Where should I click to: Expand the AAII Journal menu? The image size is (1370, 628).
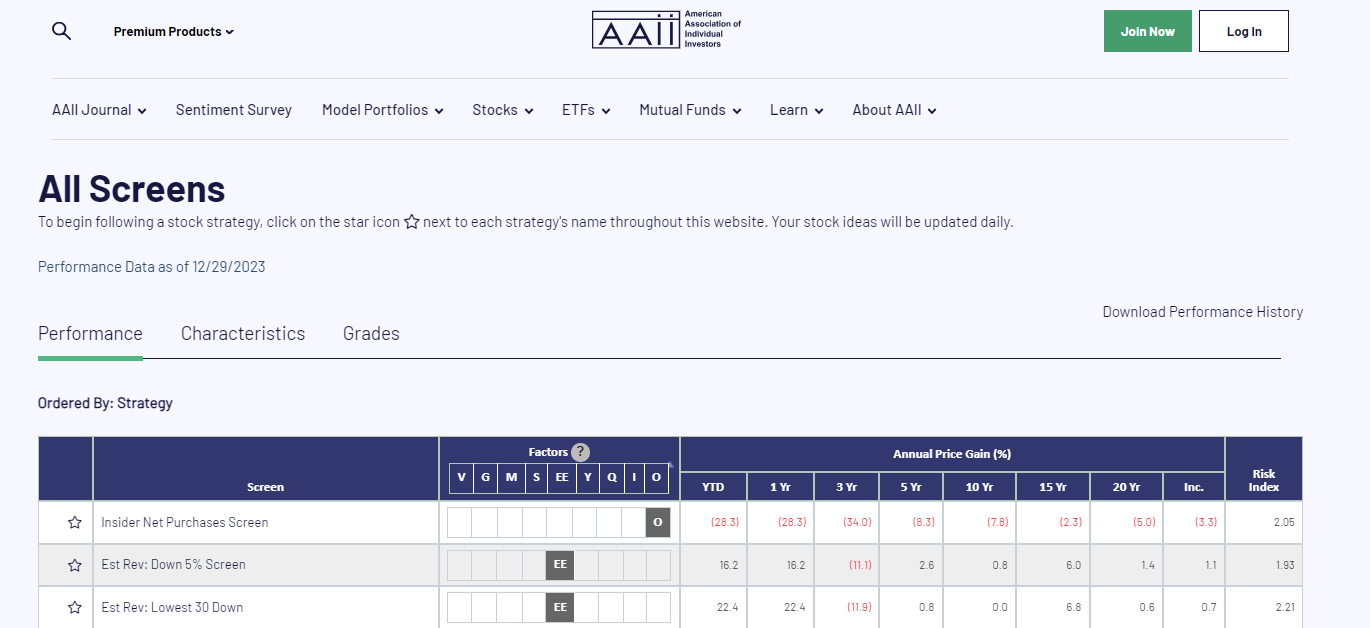(99, 110)
